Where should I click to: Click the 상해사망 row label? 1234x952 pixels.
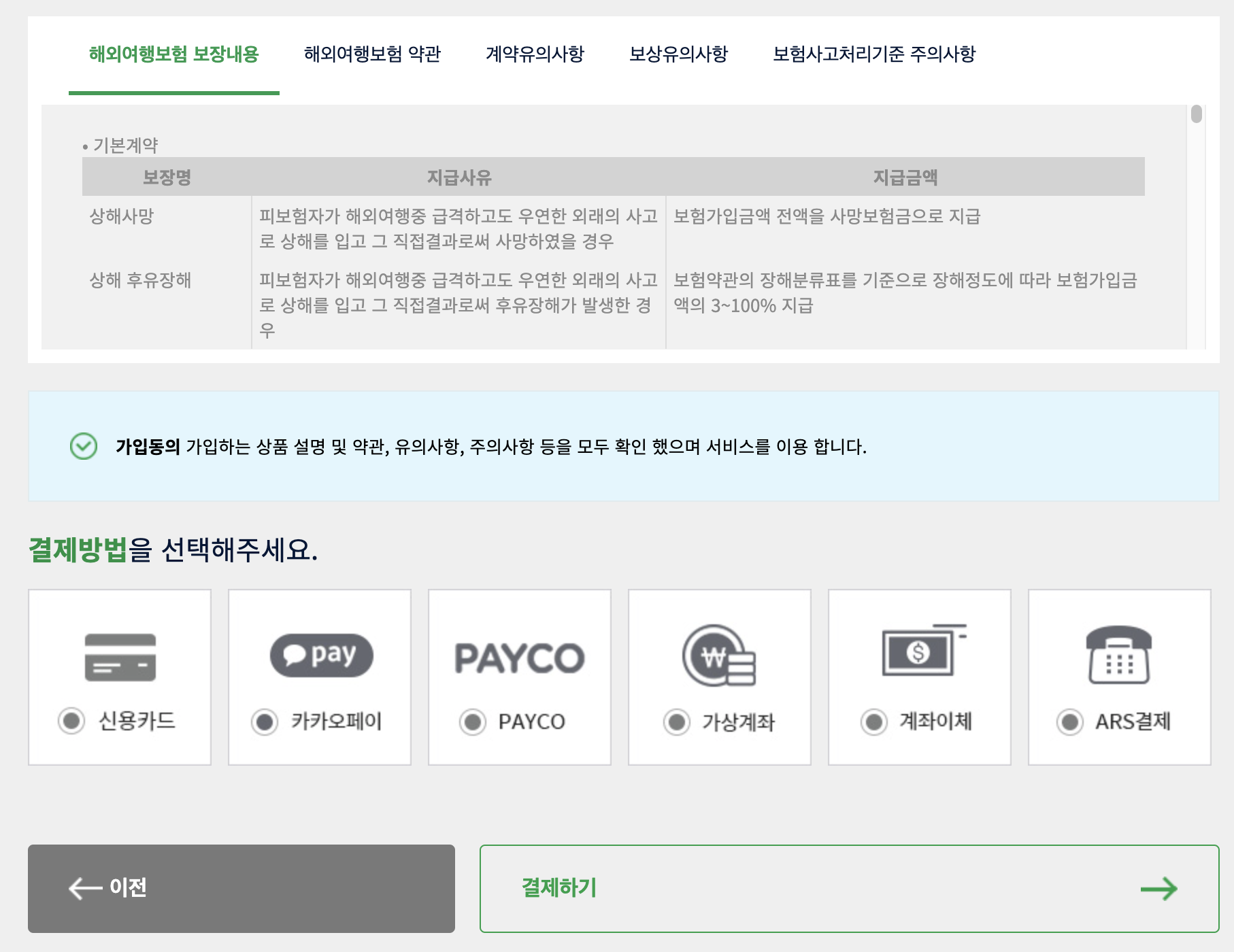122,216
